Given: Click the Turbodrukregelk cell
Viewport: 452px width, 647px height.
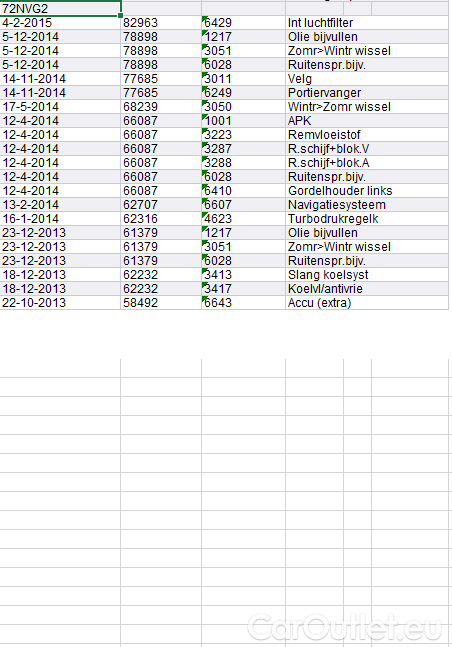Looking at the screenshot, I should click(x=367, y=219).
